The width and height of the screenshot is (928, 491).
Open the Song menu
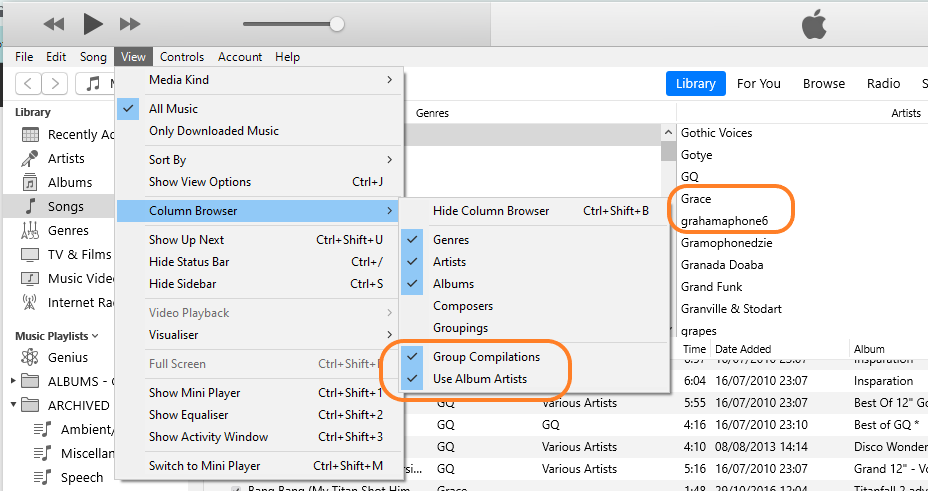93,57
